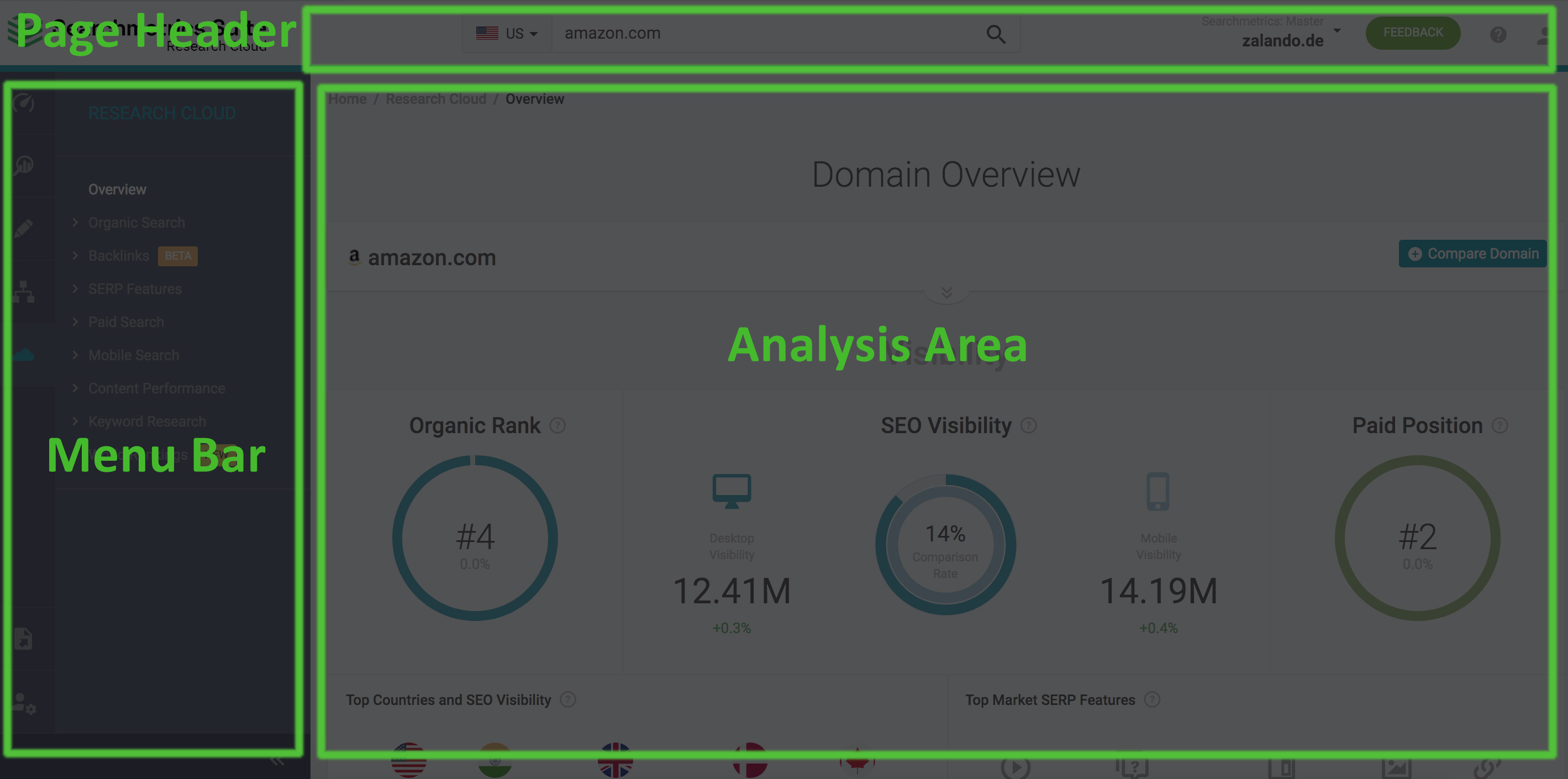Screen dimensions: 1568x779
Task: Click the Mobile Visibility label
Action: coord(1159,546)
